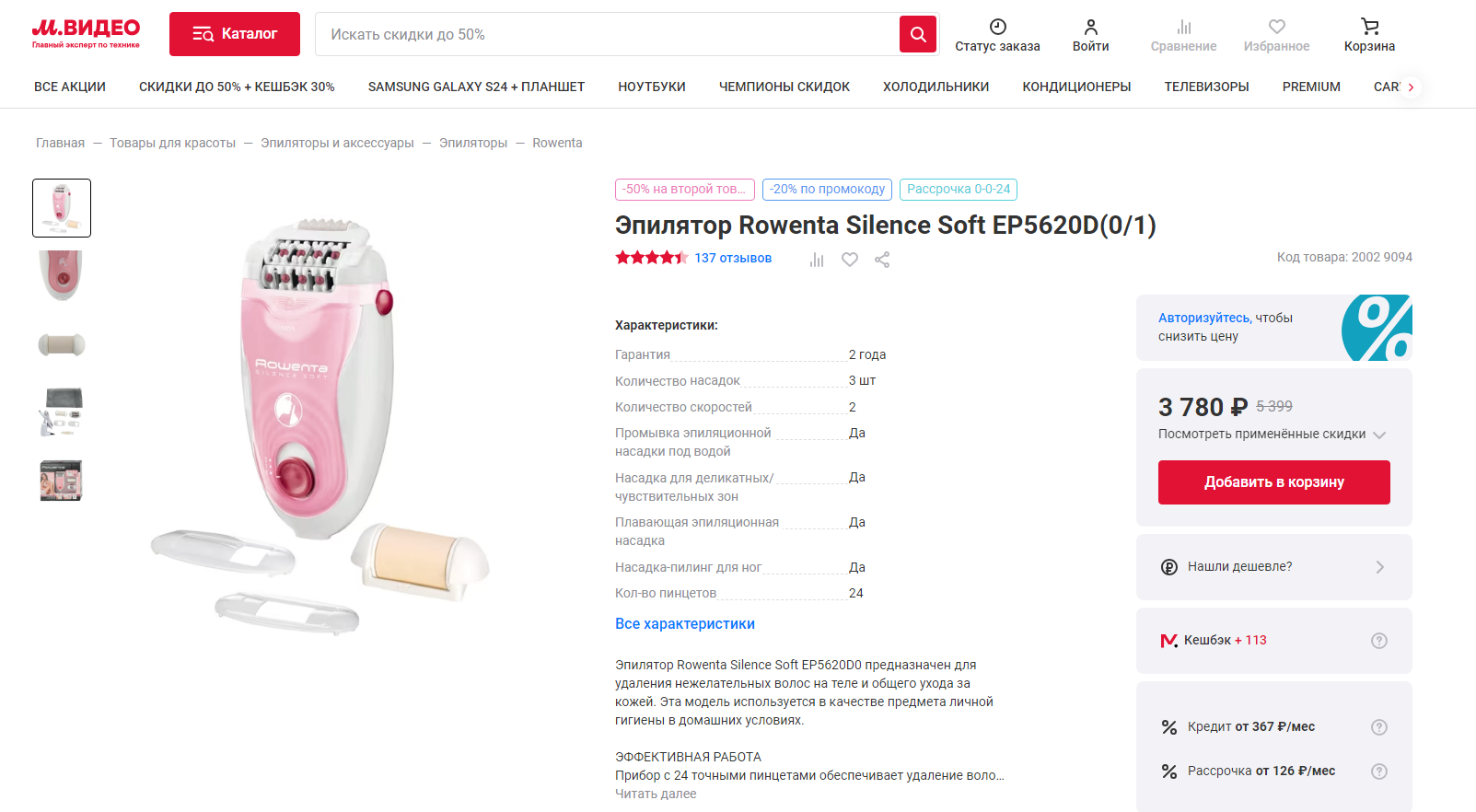
Task: Click the Войти user icon
Action: pos(1090,28)
